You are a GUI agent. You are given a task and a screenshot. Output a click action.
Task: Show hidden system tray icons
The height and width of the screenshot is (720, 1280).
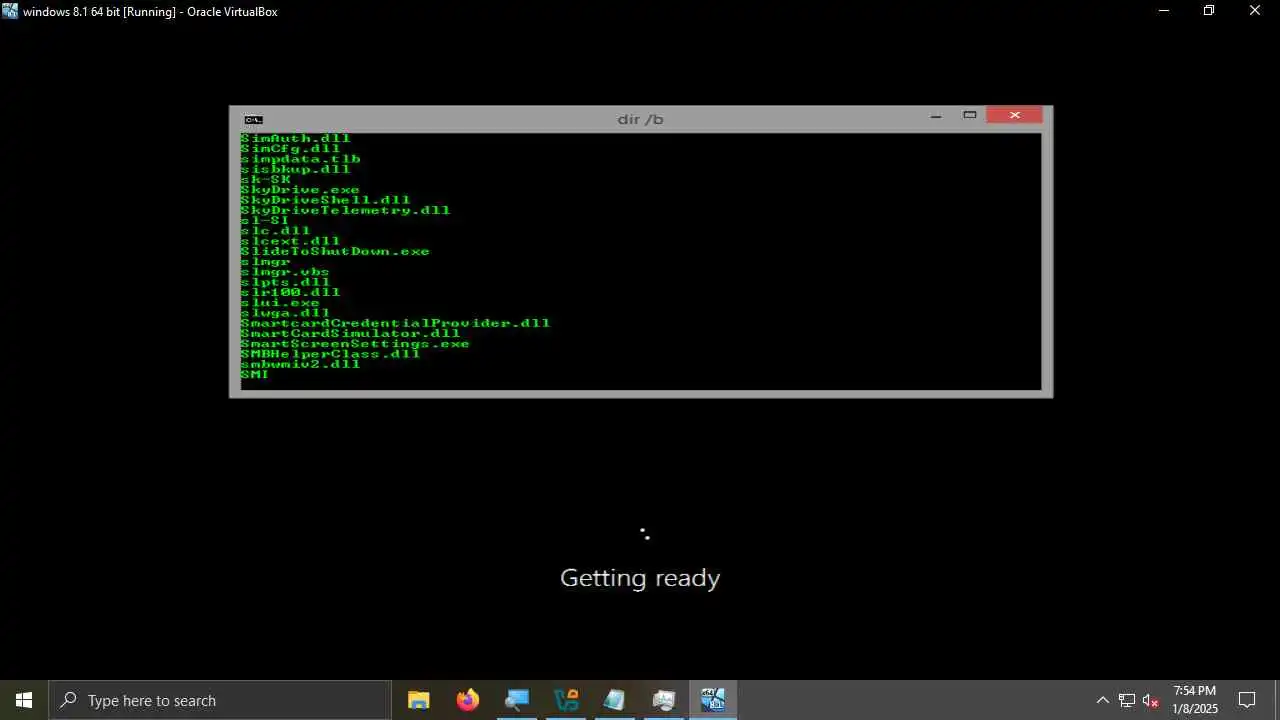pyautogui.click(x=1102, y=700)
